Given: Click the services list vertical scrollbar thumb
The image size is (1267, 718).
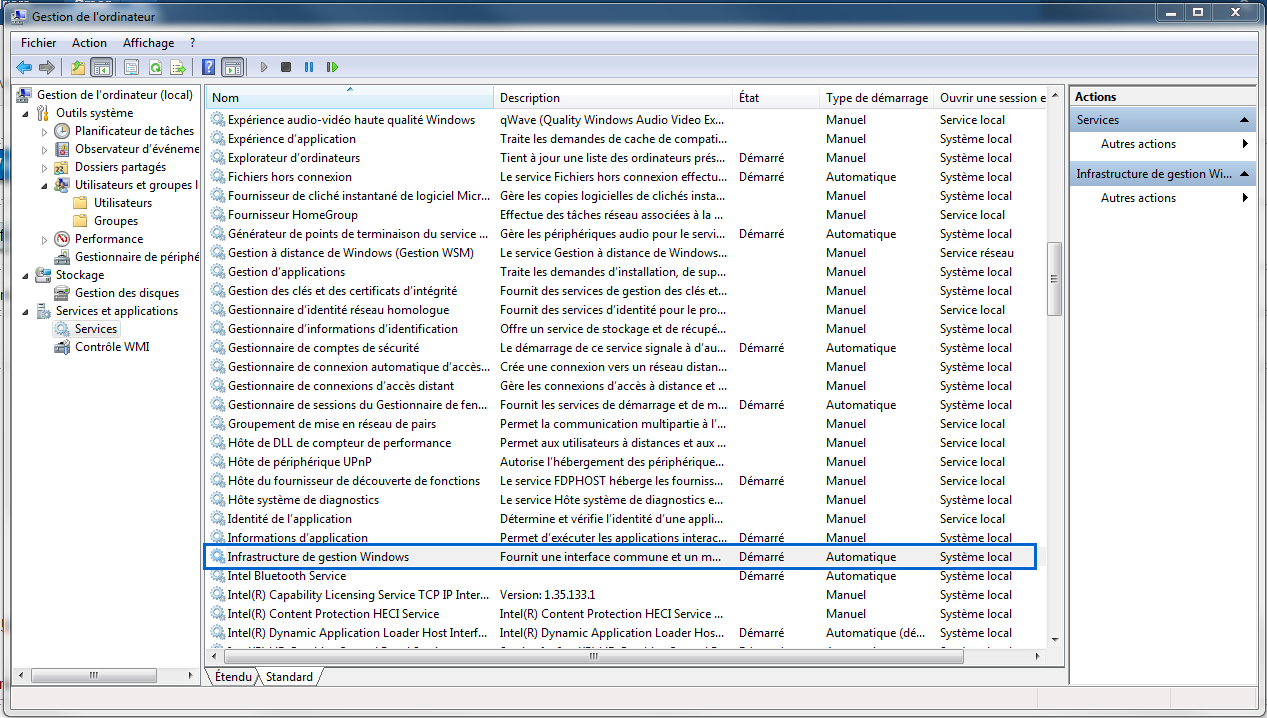Looking at the screenshot, I should pyautogui.click(x=1053, y=280).
